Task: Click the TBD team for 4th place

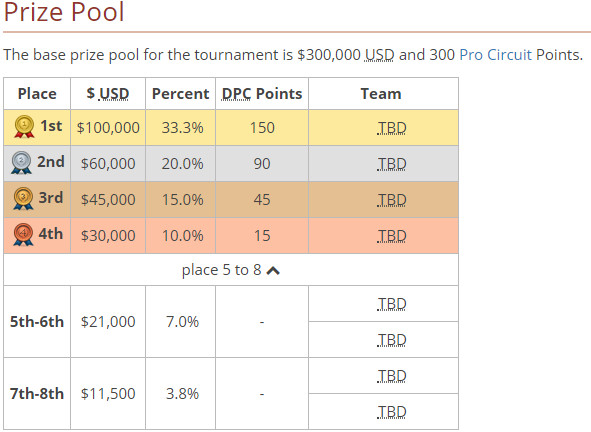Action: click(x=392, y=236)
